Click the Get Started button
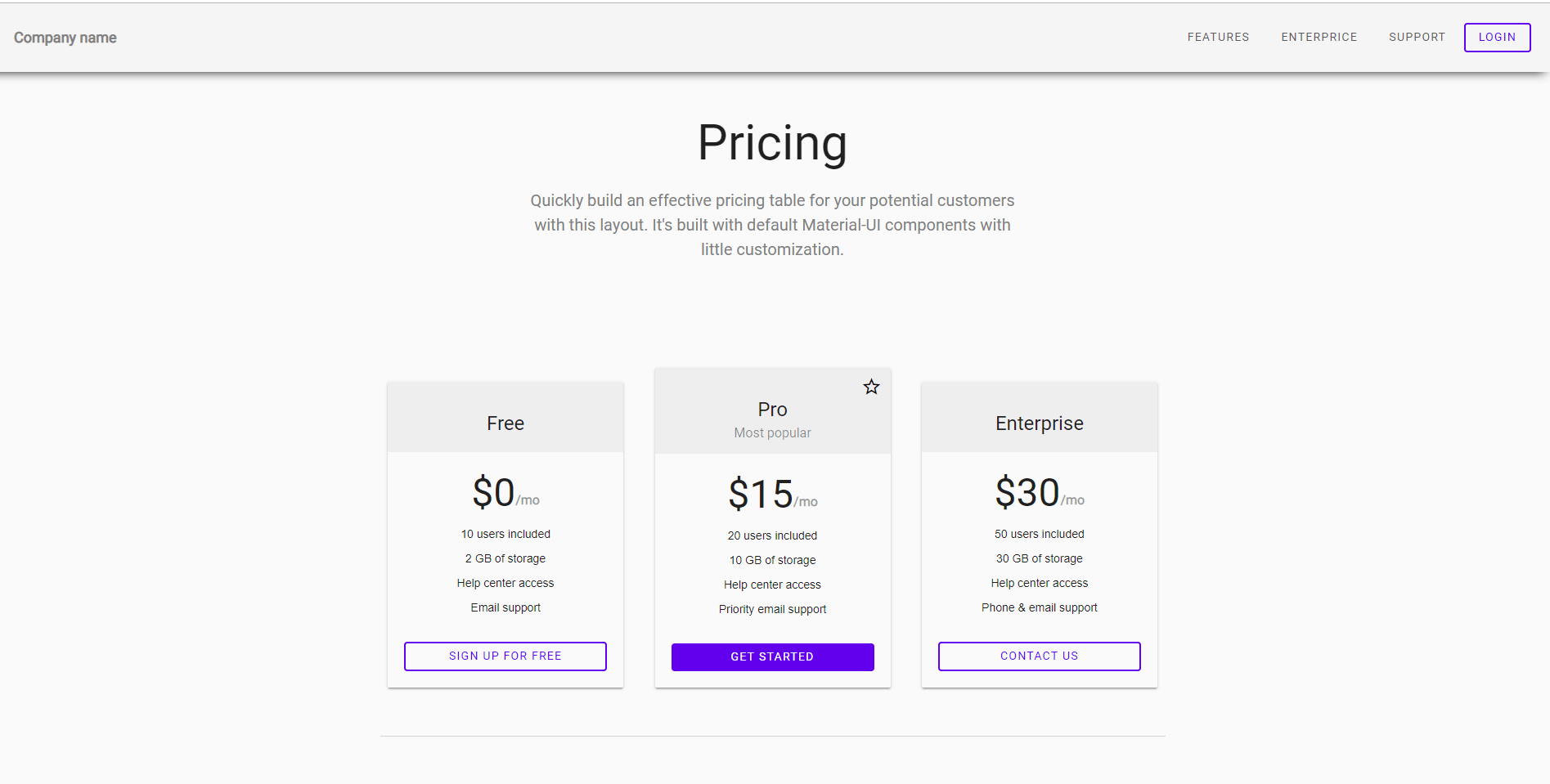Screen dimensions: 1550x784 [772, 657]
